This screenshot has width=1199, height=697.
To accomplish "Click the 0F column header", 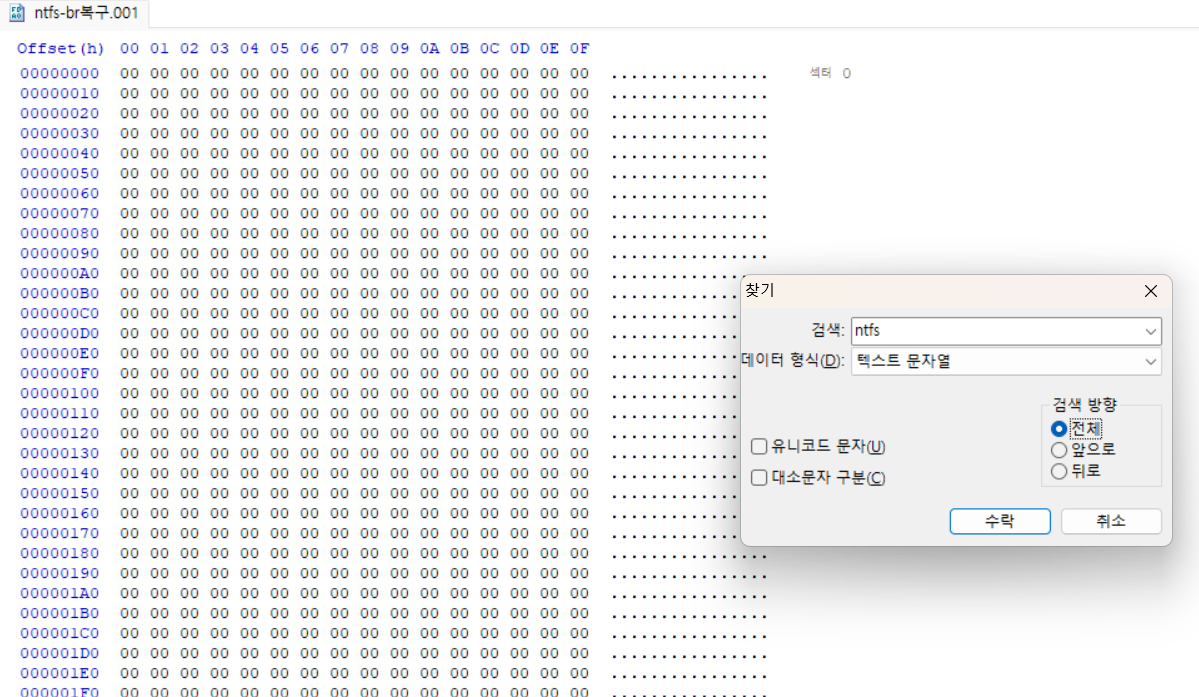I will point(580,48).
